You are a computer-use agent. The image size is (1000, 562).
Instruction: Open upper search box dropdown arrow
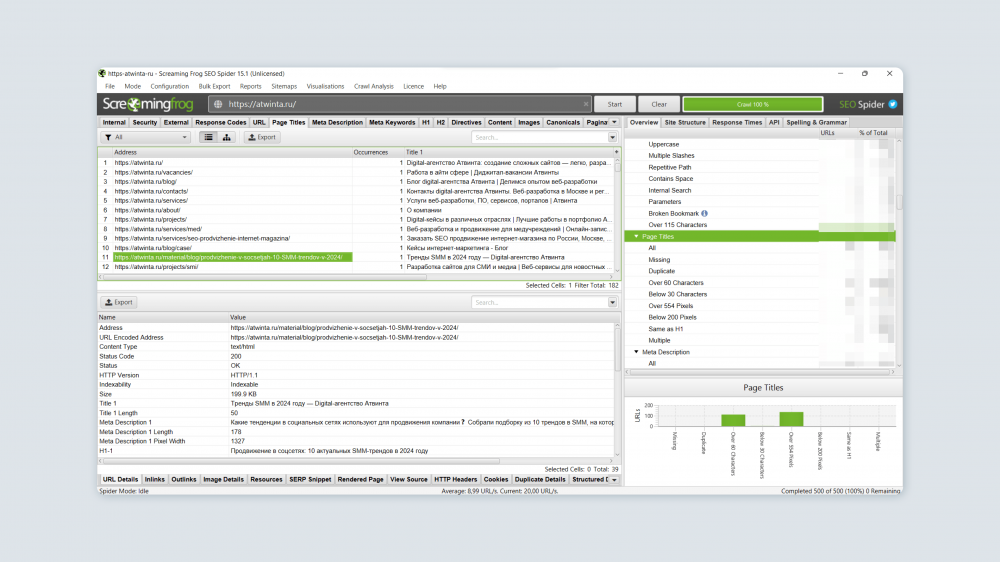pyautogui.click(x=612, y=137)
